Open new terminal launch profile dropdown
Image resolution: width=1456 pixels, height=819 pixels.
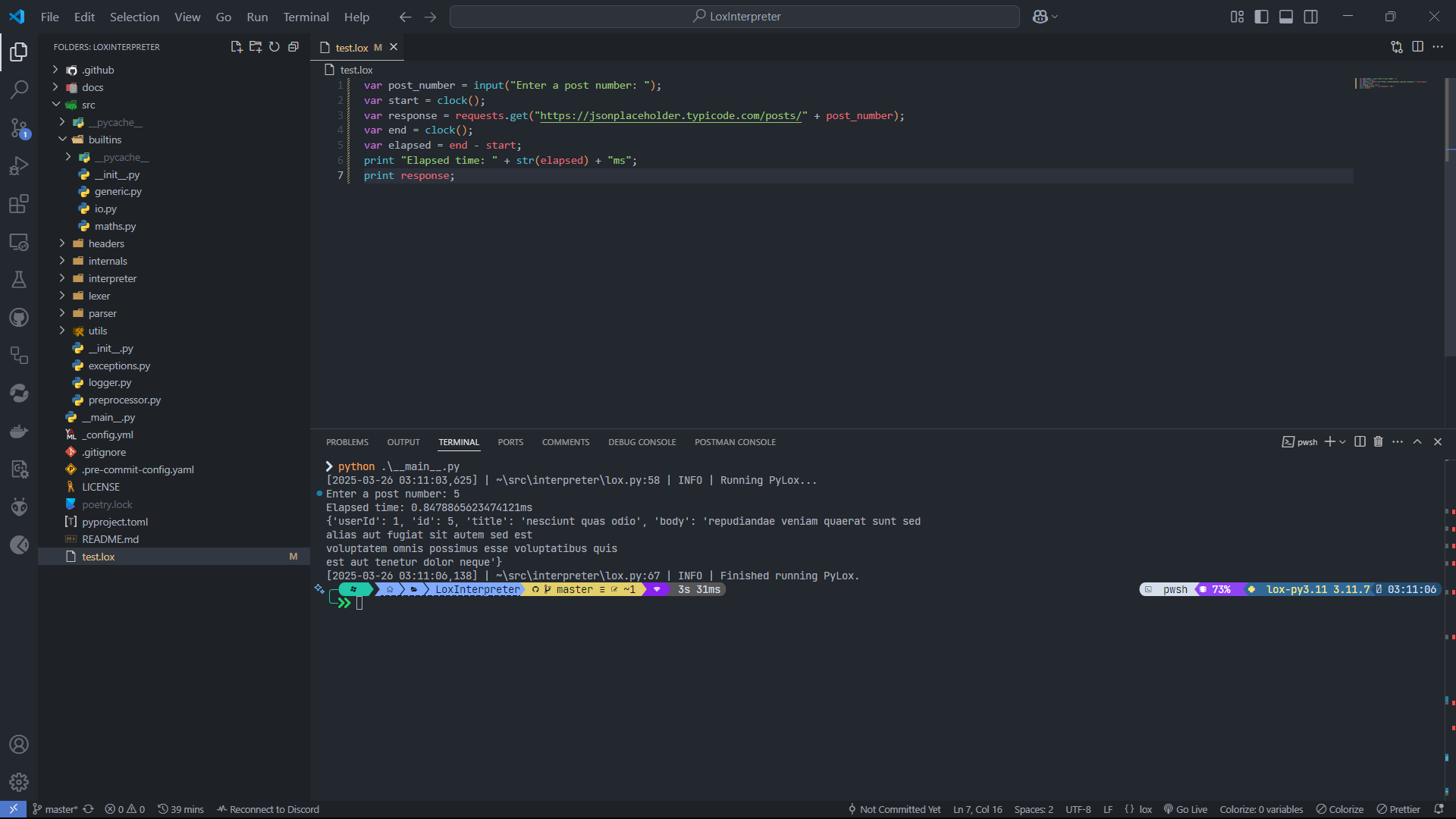(x=1343, y=442)
